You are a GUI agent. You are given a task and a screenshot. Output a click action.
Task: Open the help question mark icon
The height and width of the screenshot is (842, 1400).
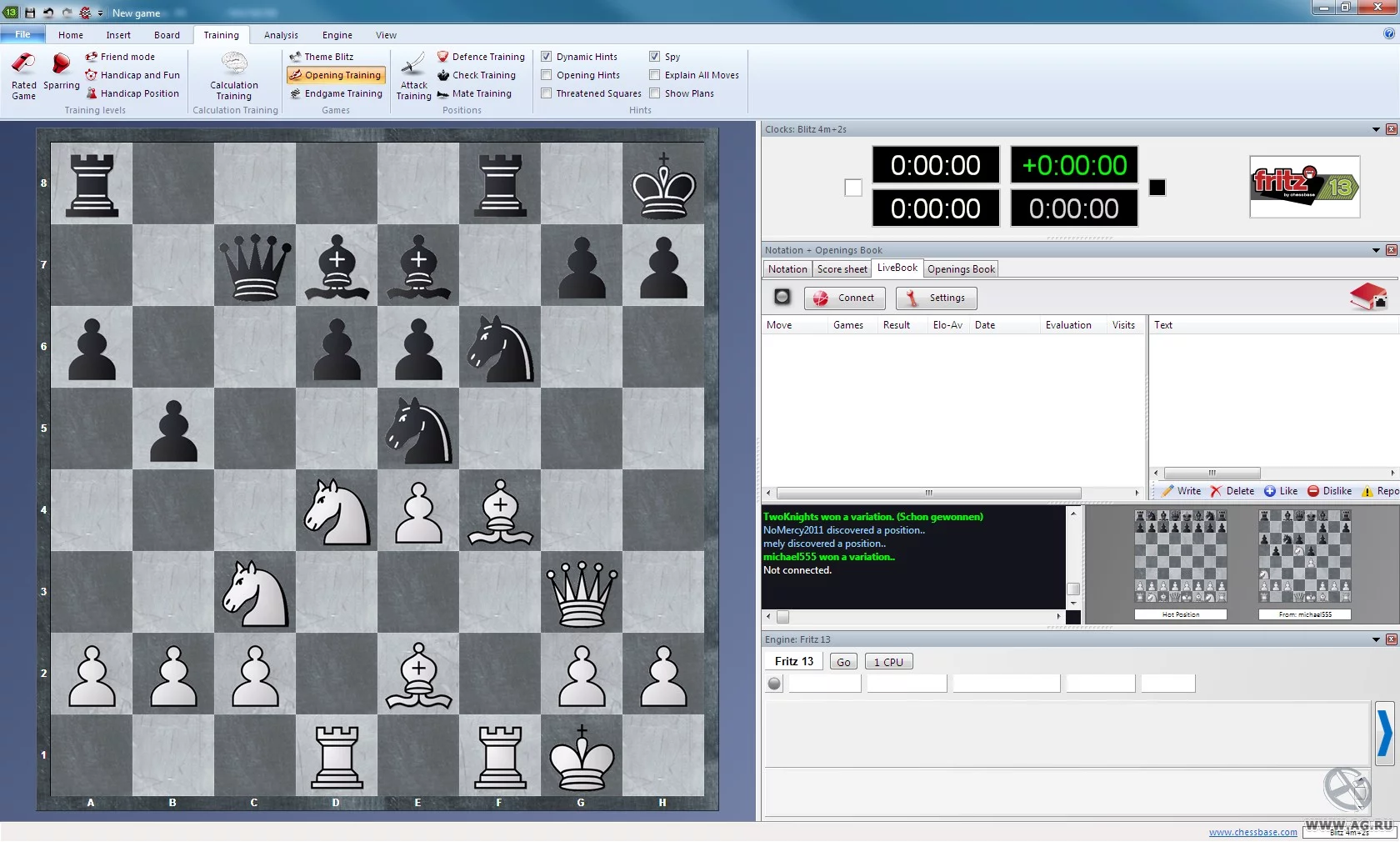click(1389, 34)
